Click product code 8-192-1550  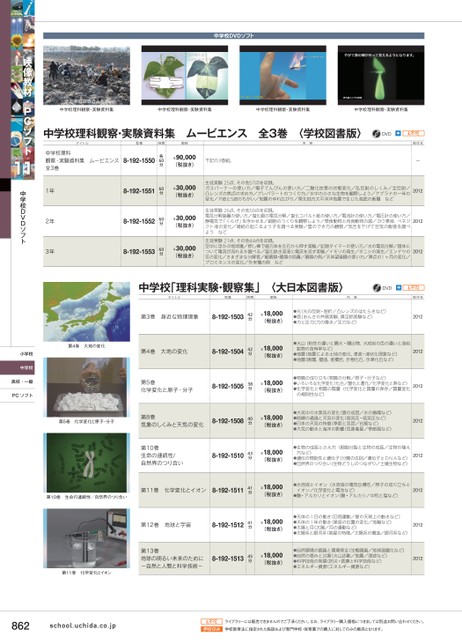click(x=139, y=161)
